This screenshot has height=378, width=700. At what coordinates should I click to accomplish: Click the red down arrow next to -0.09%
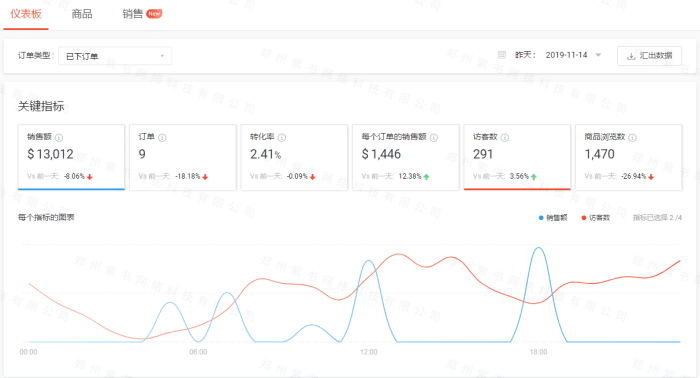point(312,177)
